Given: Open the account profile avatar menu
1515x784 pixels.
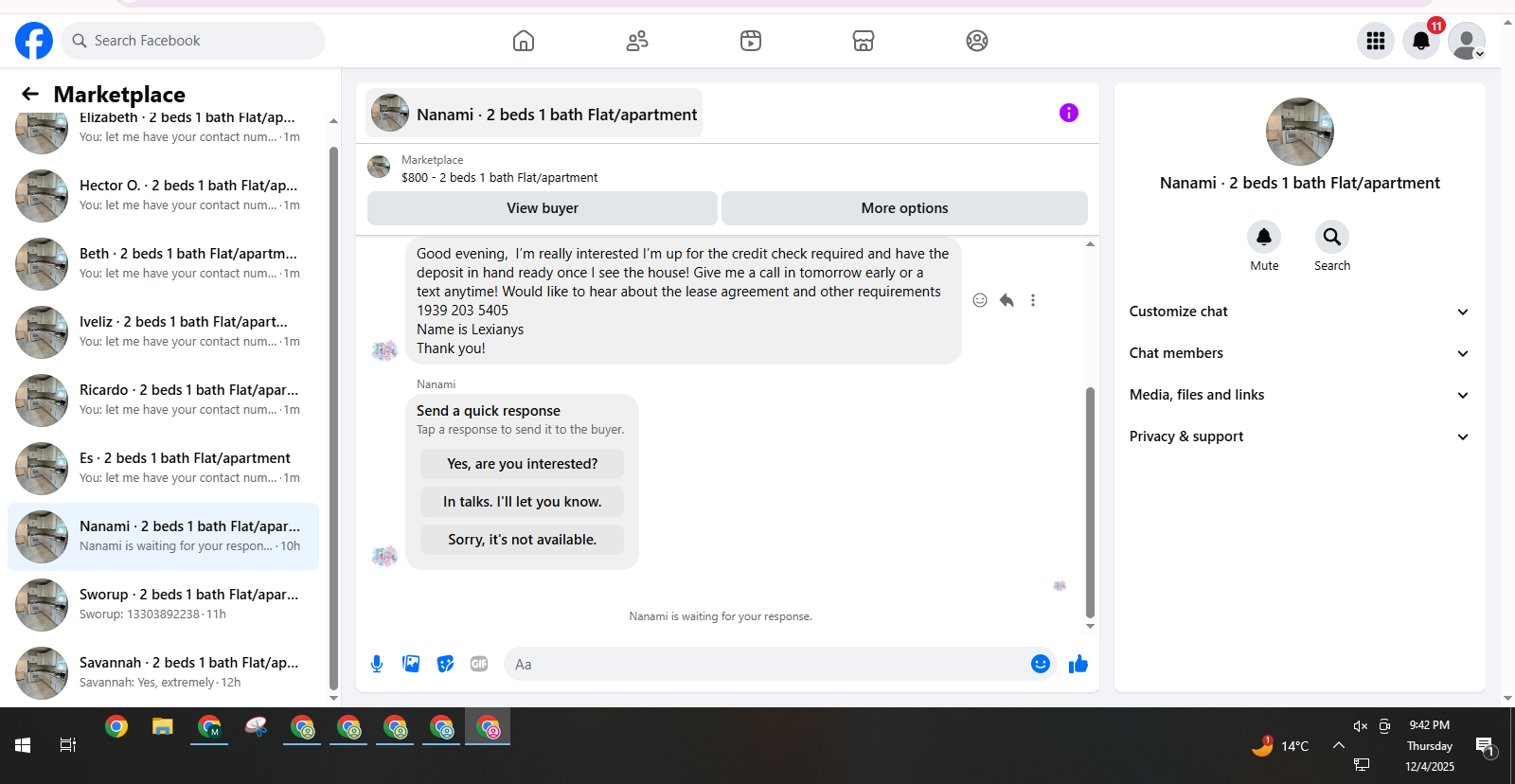Looking at the screenshot, I should [x=1467, y=41].
